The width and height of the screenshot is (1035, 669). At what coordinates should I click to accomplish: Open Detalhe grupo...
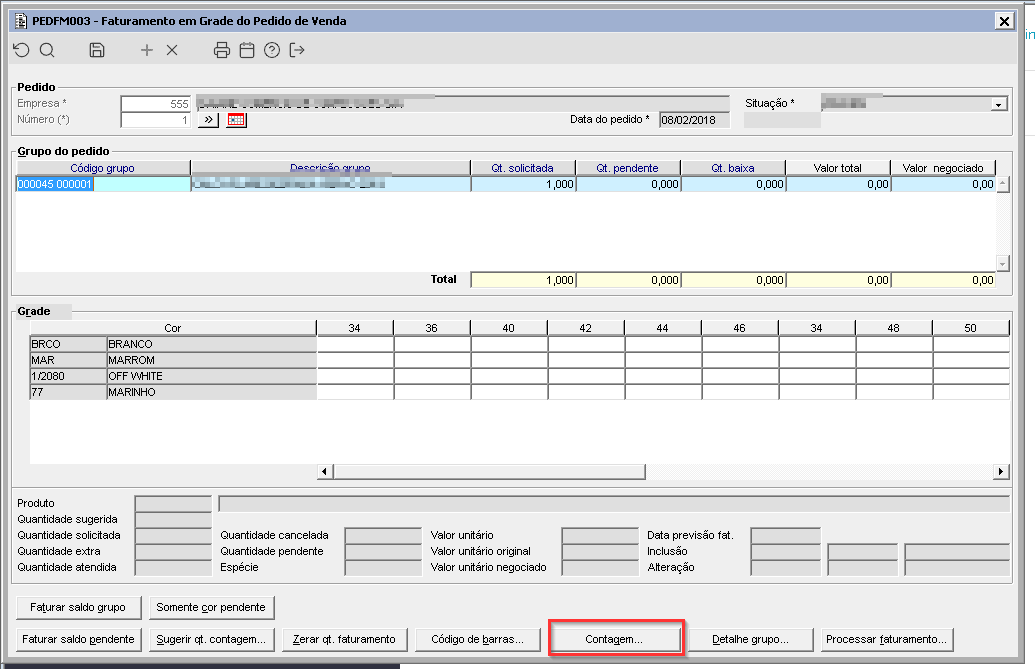(751, 639)
